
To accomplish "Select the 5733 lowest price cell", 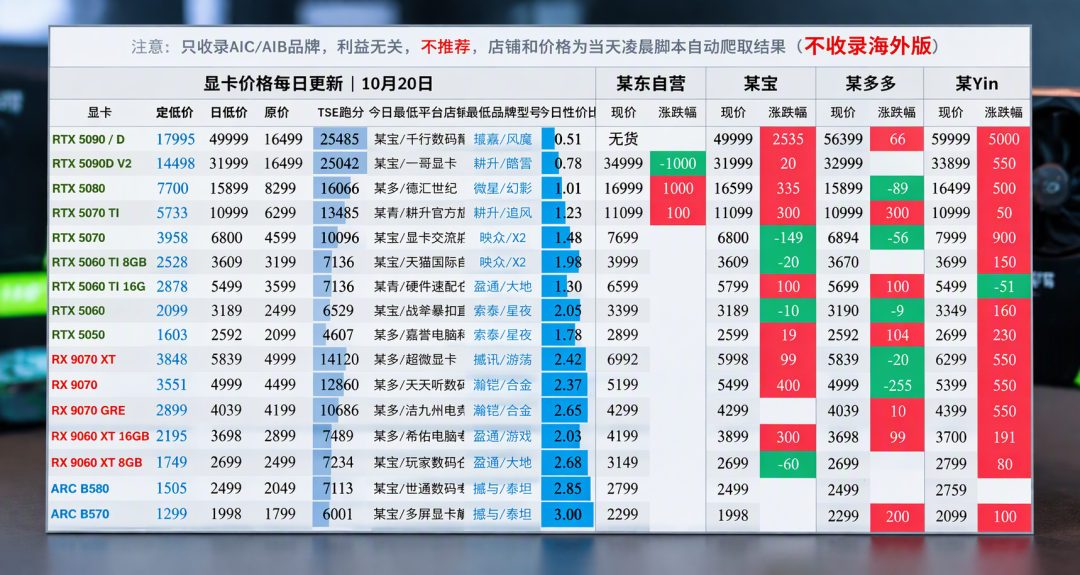I will [173, 213].
